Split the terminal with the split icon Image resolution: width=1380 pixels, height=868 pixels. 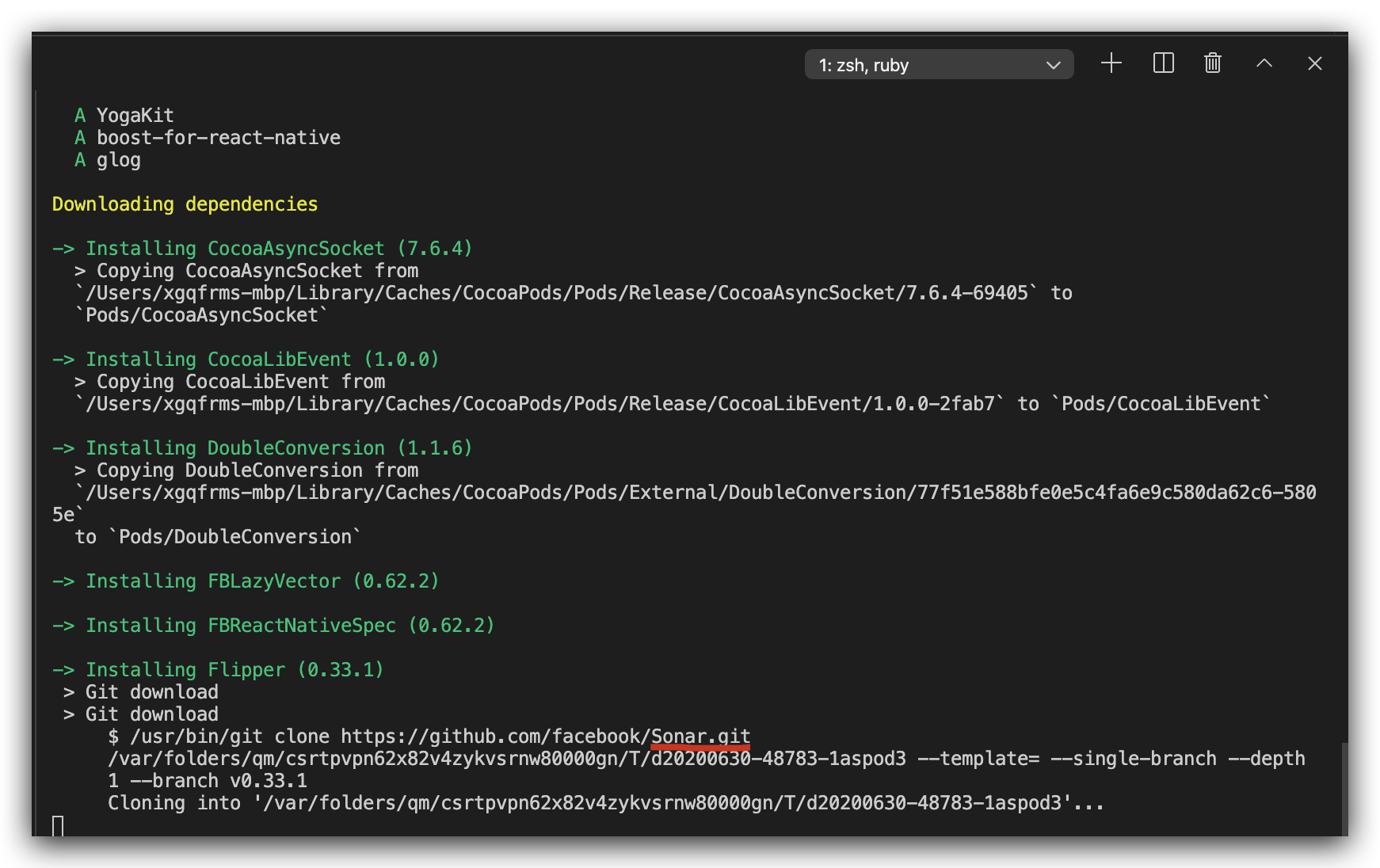tap(1163, 63)
